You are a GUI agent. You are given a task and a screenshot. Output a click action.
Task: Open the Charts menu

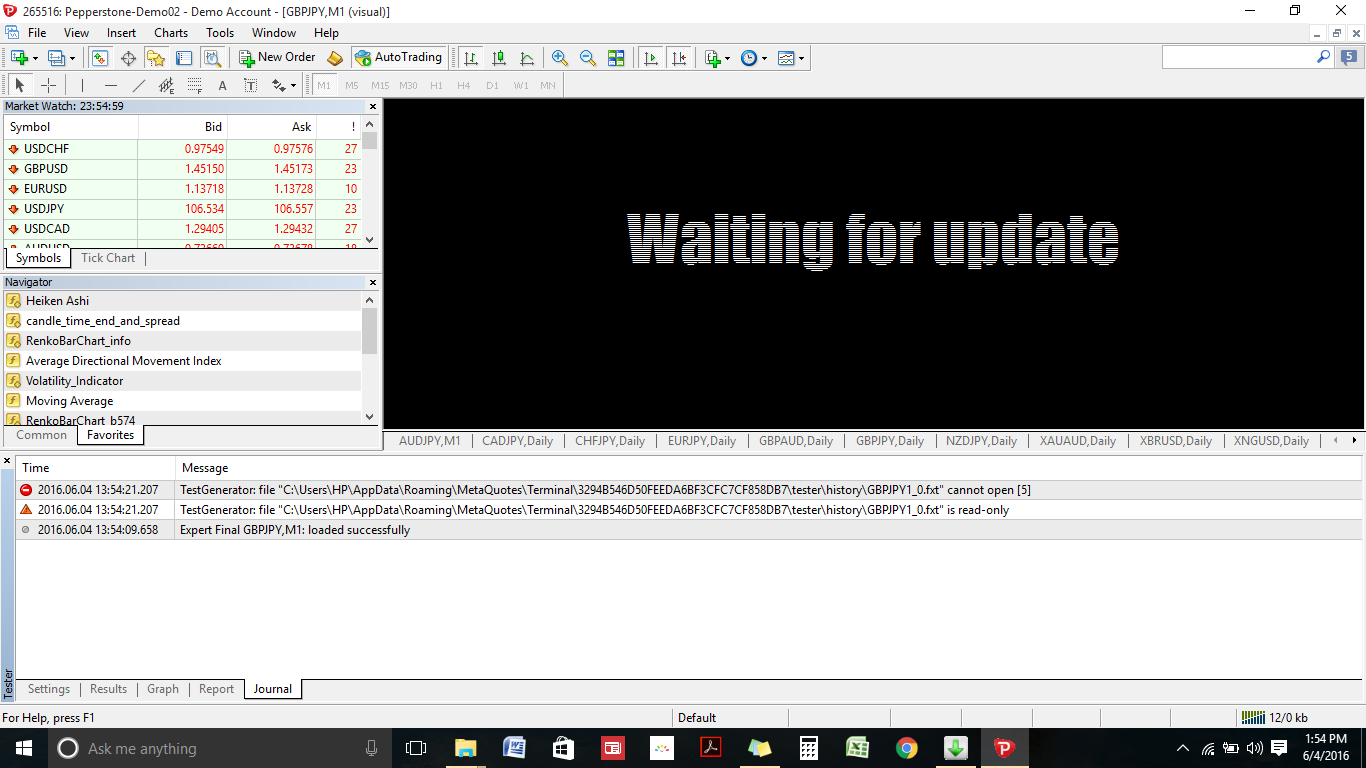(x=171, y=33)
